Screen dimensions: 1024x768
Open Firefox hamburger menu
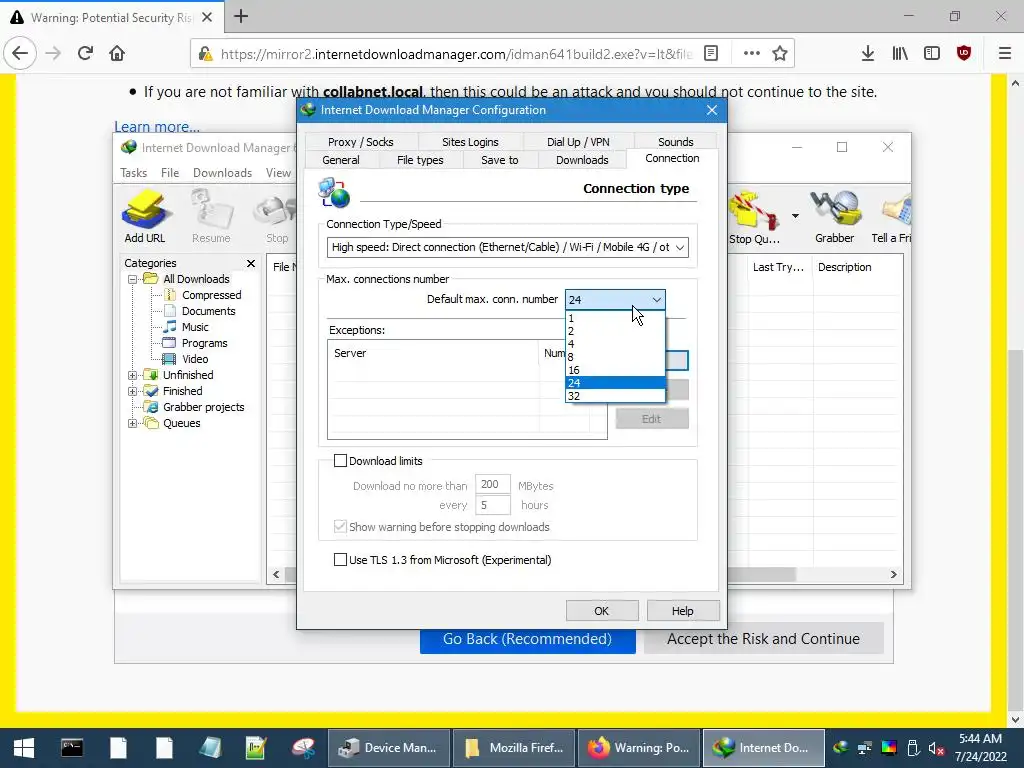pos(1005,53)
